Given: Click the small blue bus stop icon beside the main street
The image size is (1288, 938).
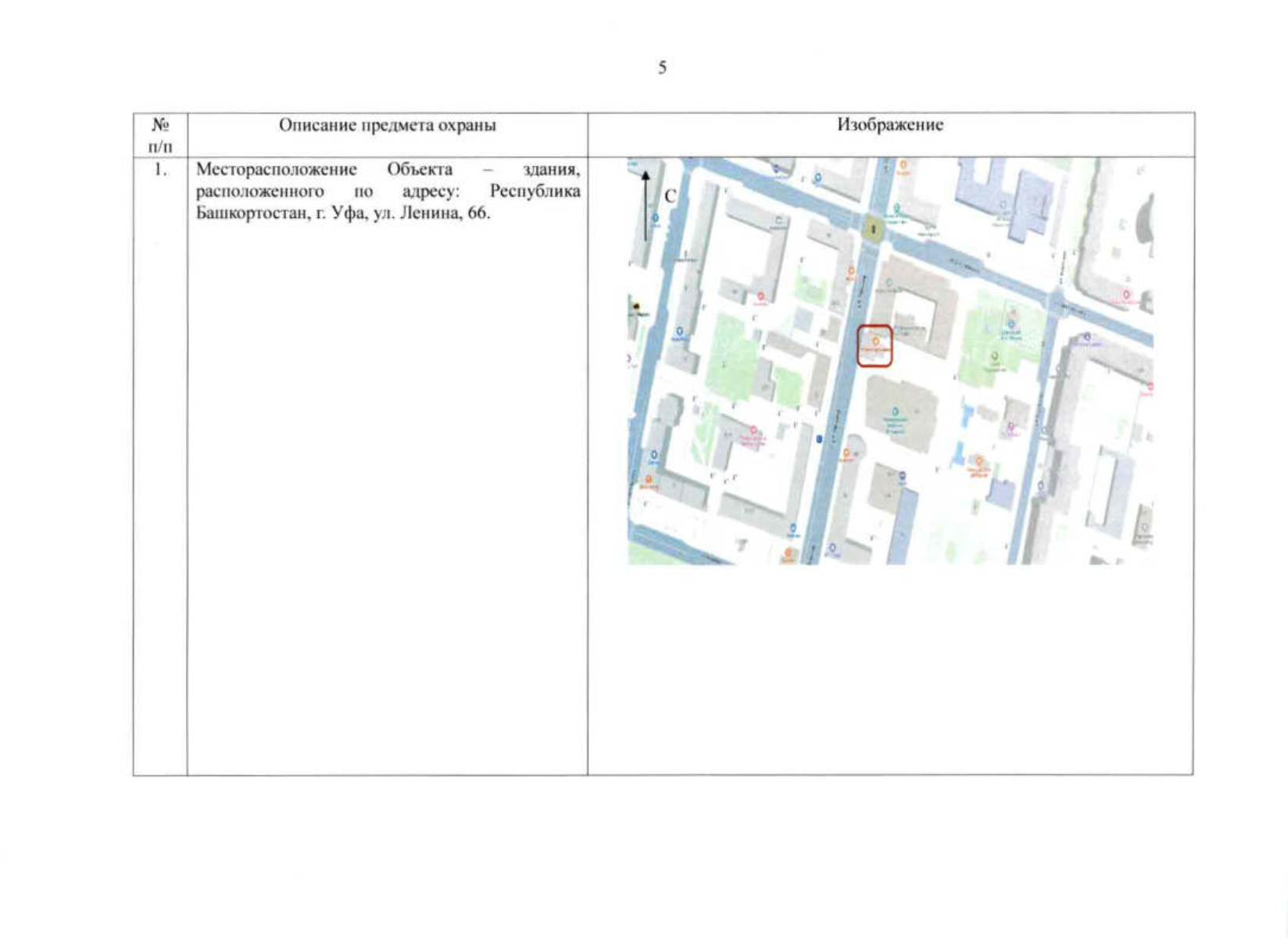Looking at the screenshot, I should click(x=819, y=439).
